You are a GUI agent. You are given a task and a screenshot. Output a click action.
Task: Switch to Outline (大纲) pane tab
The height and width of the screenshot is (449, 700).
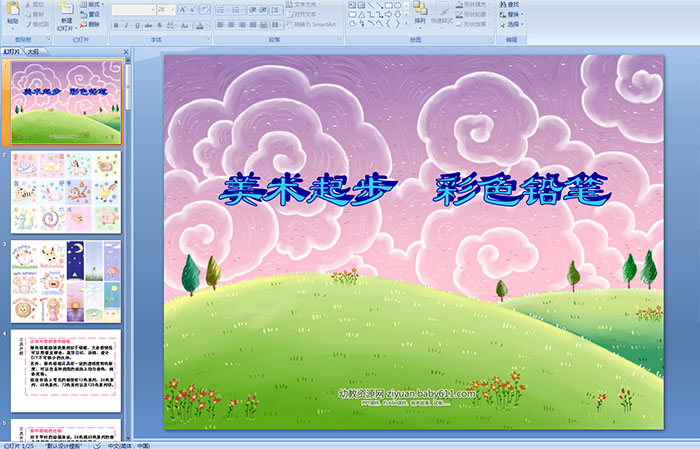[33, 52]
